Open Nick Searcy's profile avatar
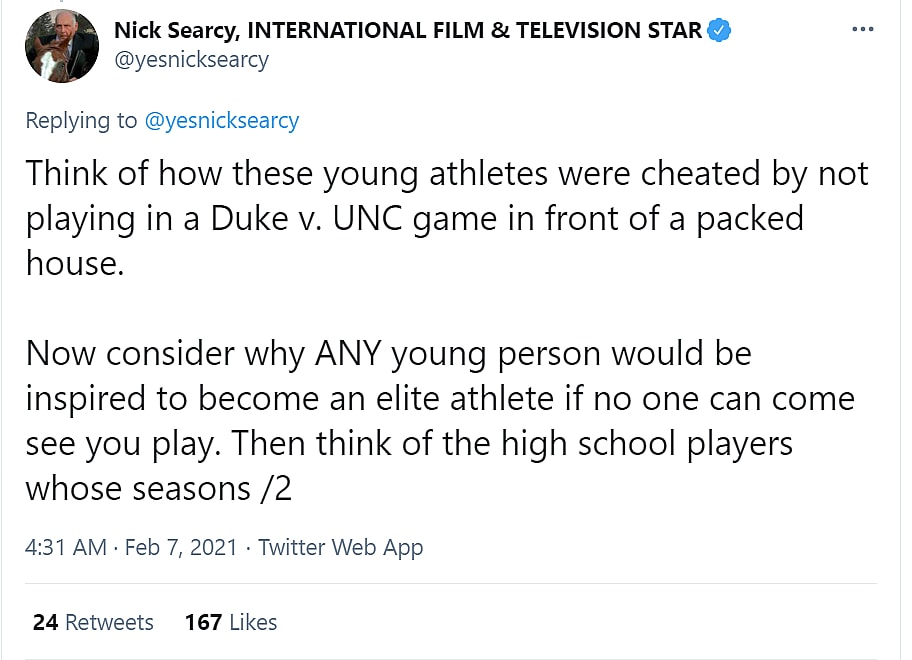The height and width of the screenshot is (660, 912). pyautogui.click(x=61, y=46)
